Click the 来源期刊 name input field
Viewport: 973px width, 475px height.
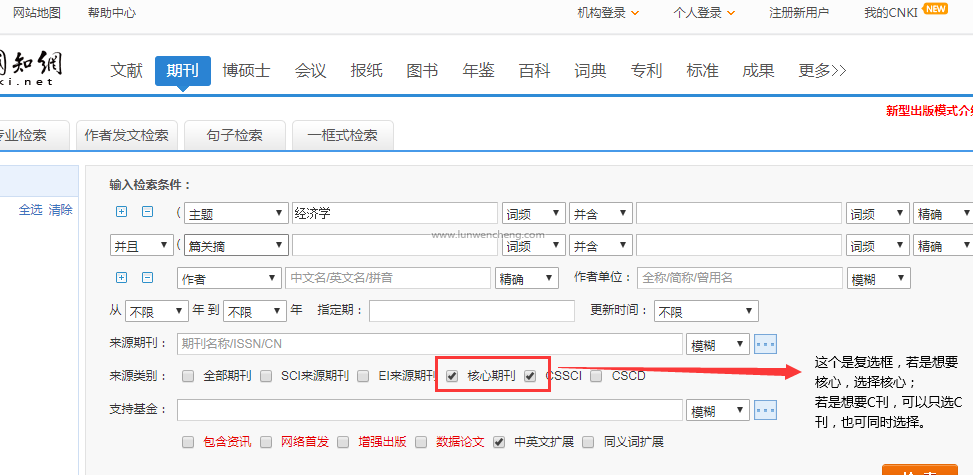(429, 343)
